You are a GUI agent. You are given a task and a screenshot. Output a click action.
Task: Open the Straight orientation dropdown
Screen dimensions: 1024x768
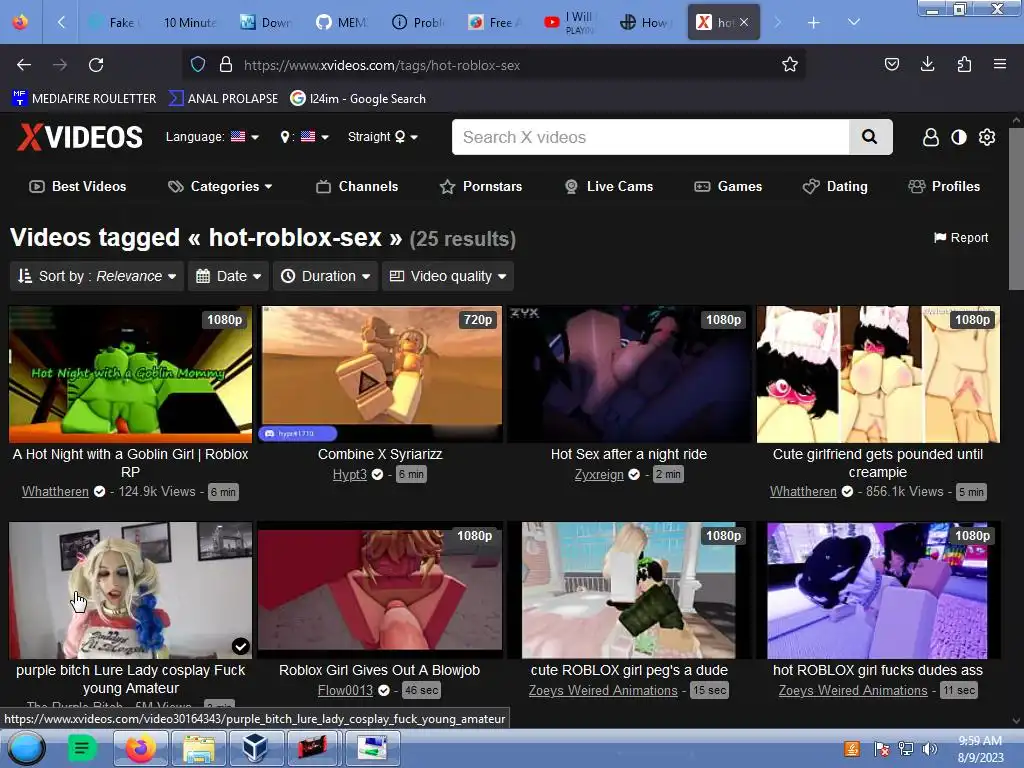tap(383, 136)
